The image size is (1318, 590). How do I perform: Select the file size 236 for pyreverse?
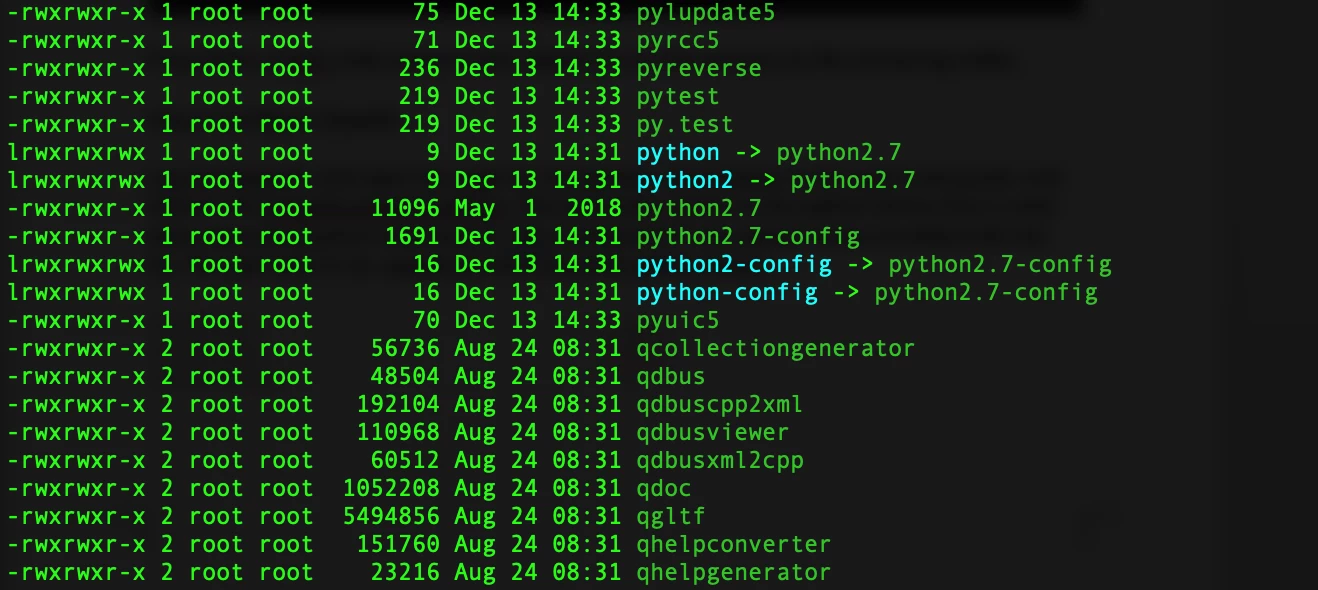coord(420,69)
